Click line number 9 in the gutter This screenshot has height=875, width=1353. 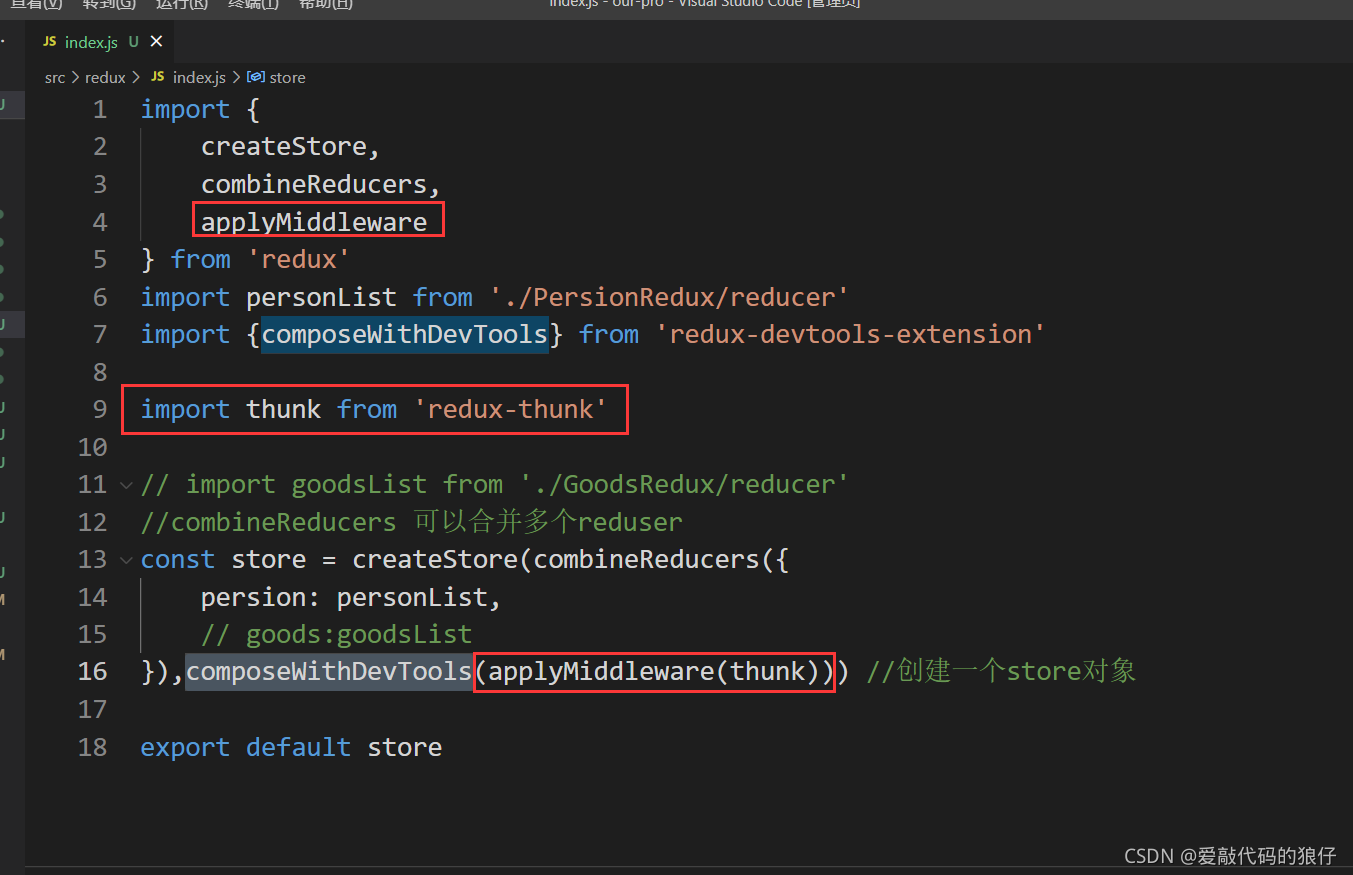98,409
